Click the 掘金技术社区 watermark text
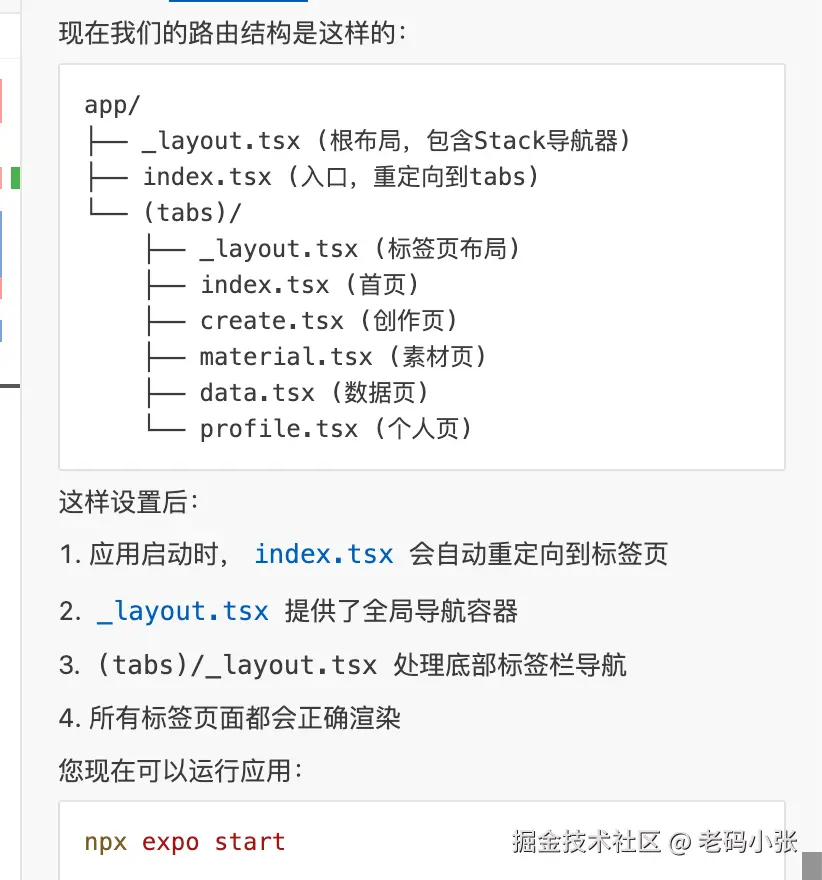Viewport: 822px width, 880px height. (586, 841)
